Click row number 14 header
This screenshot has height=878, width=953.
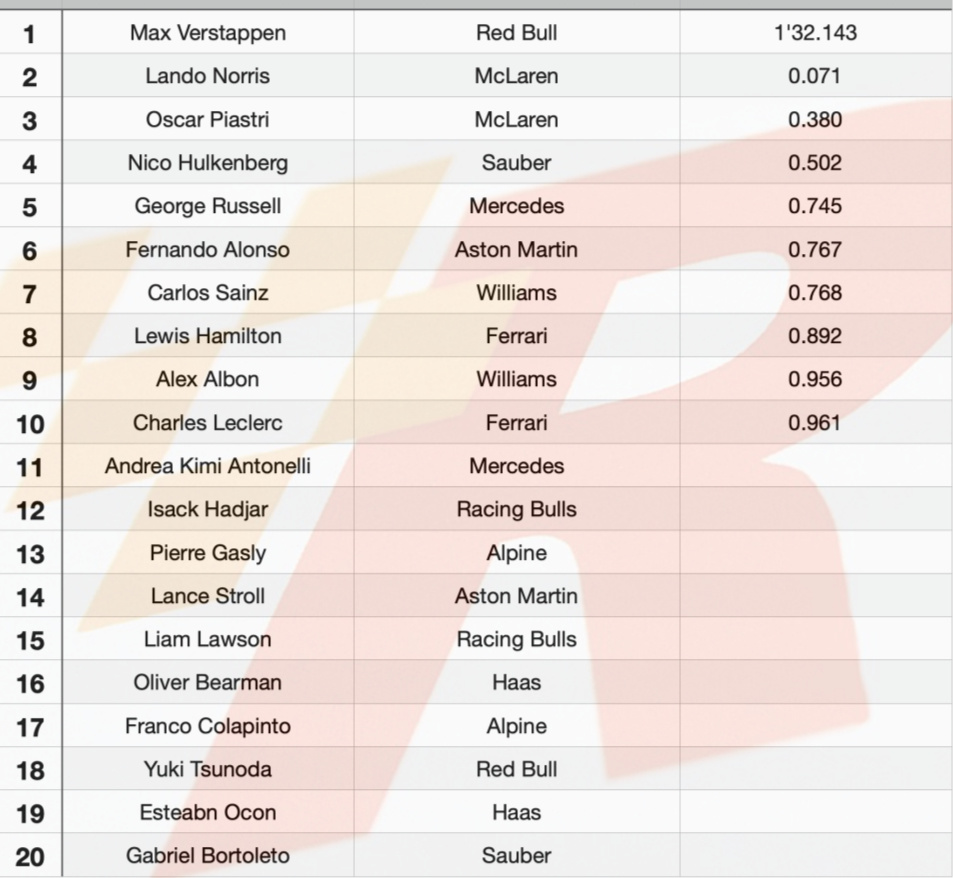[x=30, y=597]
